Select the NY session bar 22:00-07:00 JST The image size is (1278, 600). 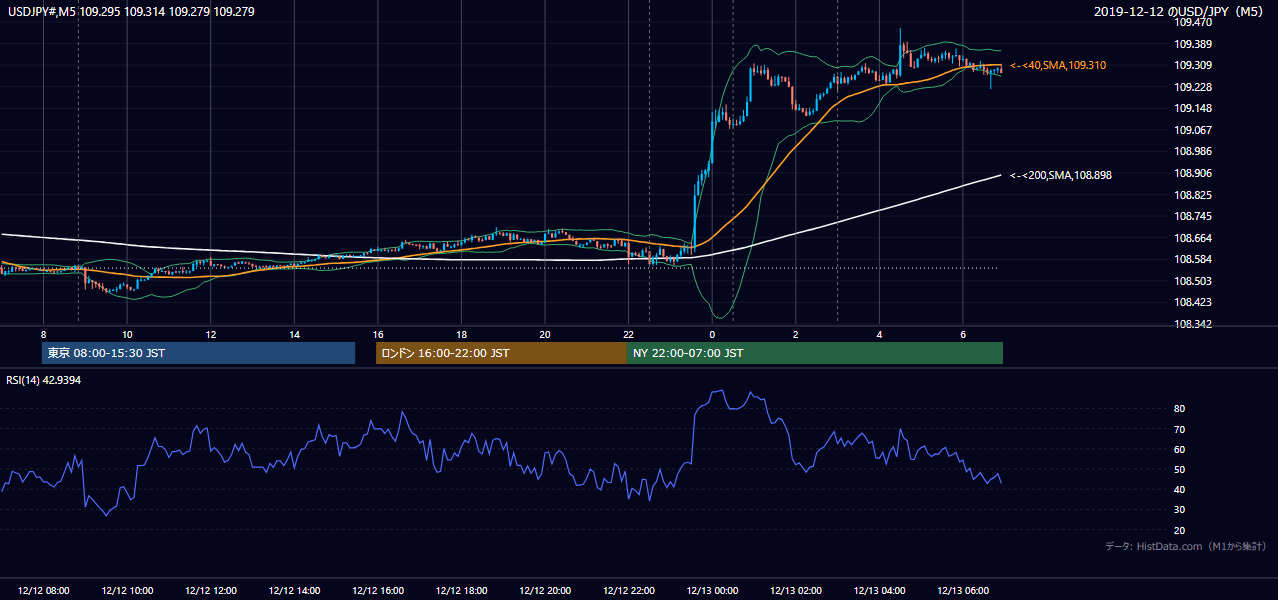point(815,353)
